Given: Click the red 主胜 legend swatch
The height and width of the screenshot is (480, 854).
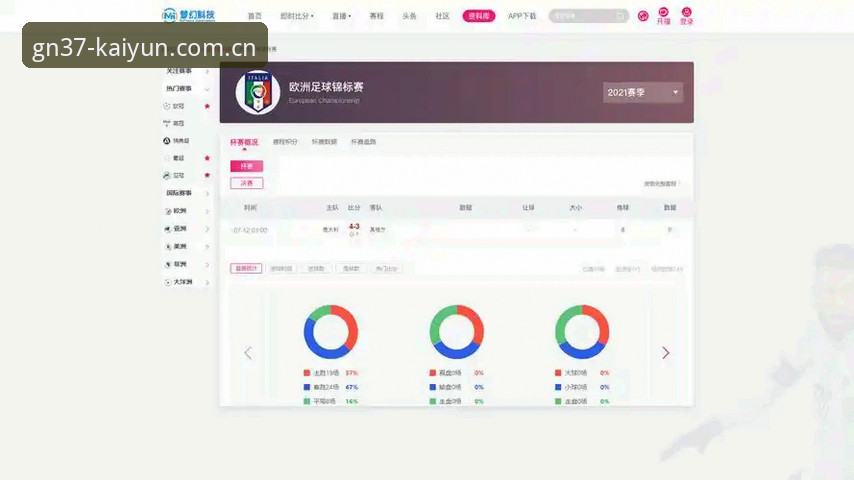Looking at the screenshot, I should (307, 373).
